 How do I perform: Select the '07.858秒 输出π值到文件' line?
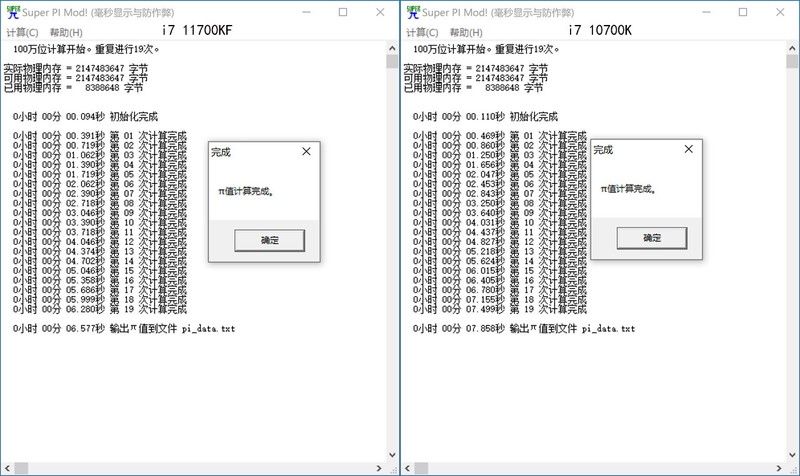point(524,329)
